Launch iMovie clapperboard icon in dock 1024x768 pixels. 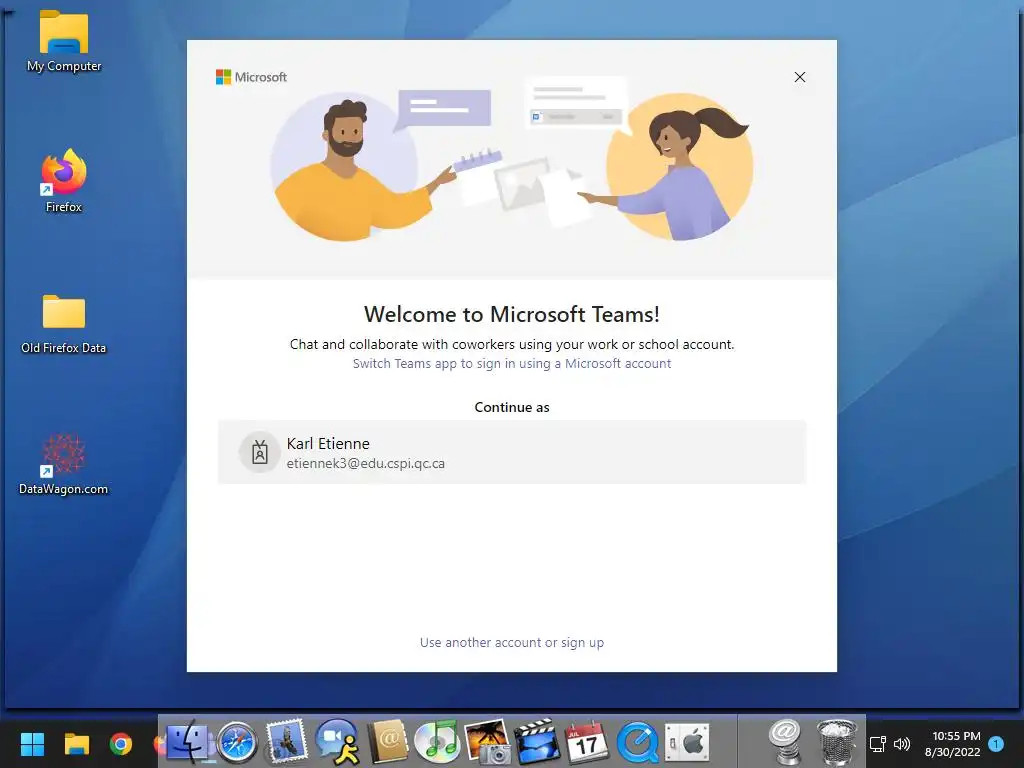tap(537, 741)
